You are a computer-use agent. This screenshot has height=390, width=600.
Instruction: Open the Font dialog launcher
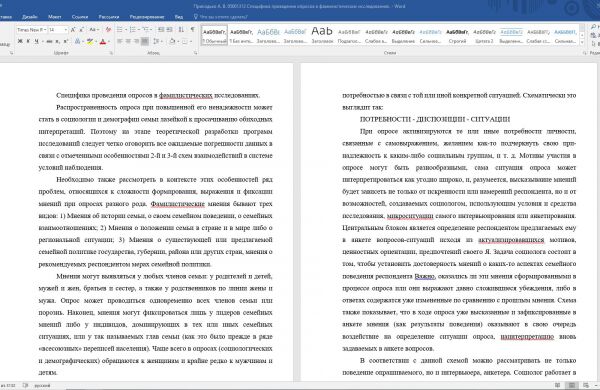(x=111, y=53)
